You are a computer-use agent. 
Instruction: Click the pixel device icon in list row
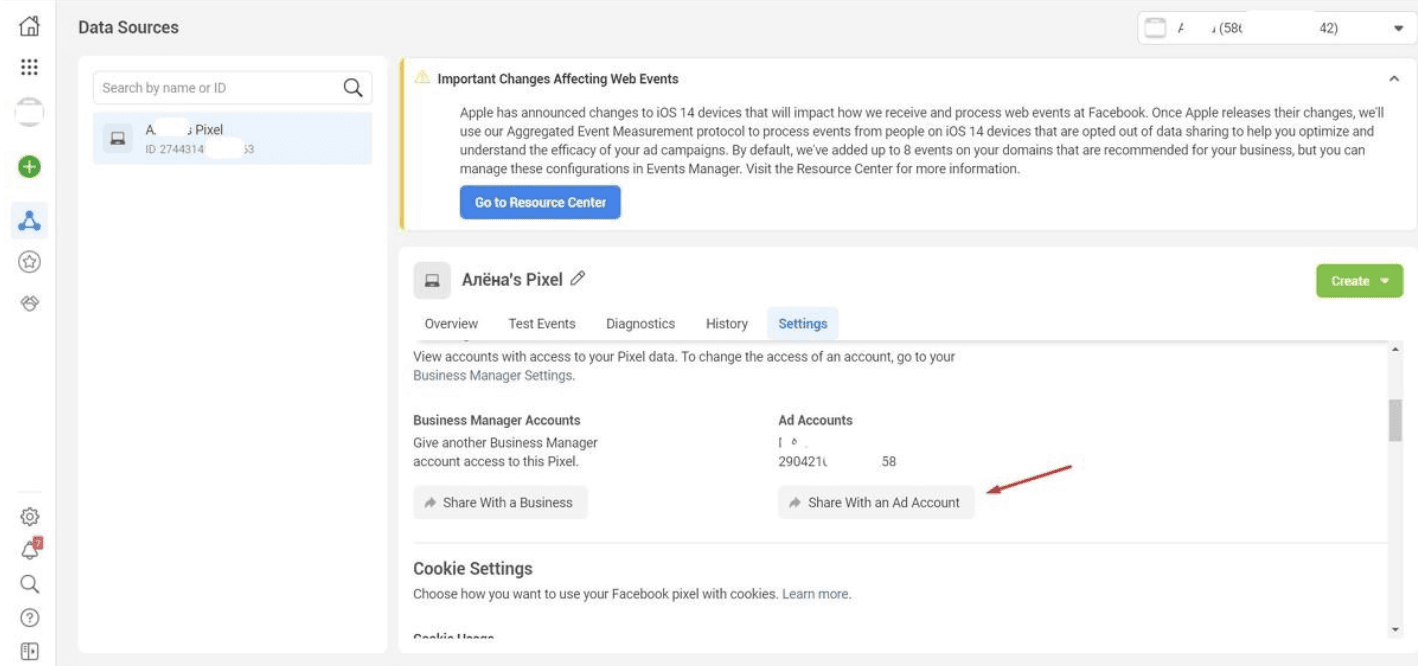point(117,139)
